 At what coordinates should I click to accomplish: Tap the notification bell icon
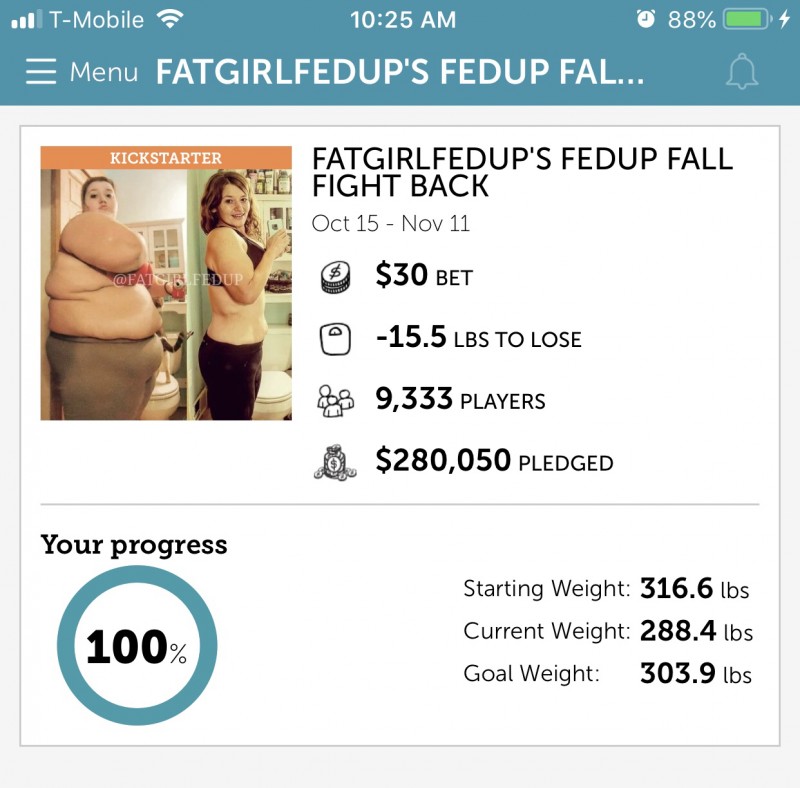pyautogui.click(x=741, y=73)
